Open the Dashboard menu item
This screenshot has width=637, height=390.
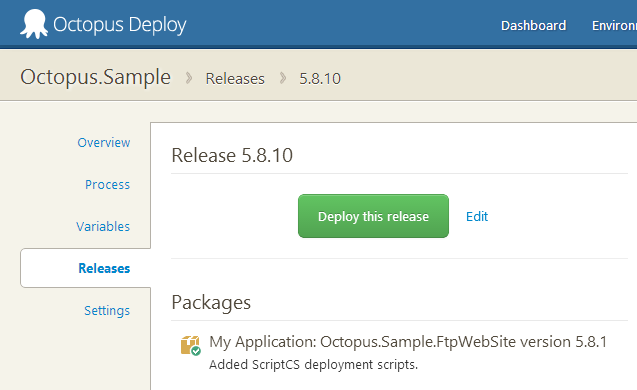(x=533, y=26)
